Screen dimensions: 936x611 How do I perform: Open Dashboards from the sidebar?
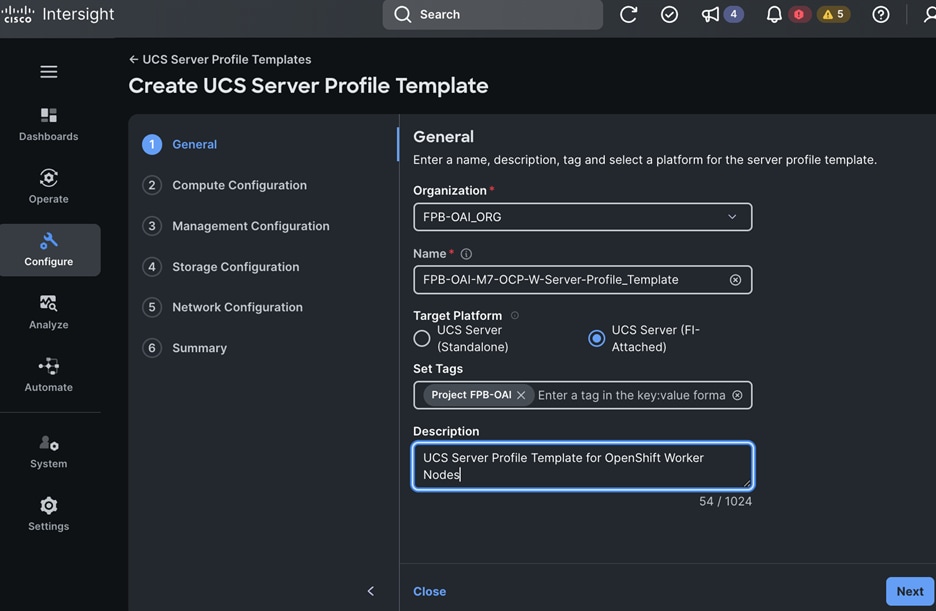(49, 124)
